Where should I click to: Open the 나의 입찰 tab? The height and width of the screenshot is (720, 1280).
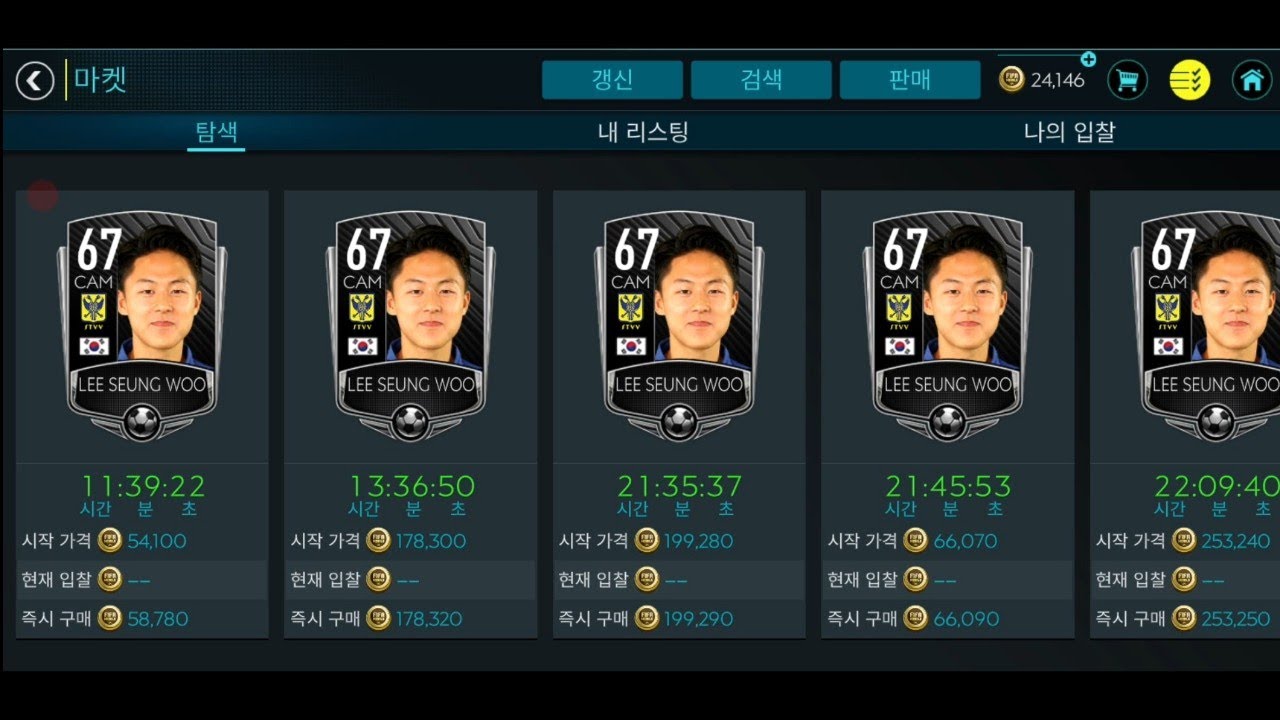click(1069, 131)
